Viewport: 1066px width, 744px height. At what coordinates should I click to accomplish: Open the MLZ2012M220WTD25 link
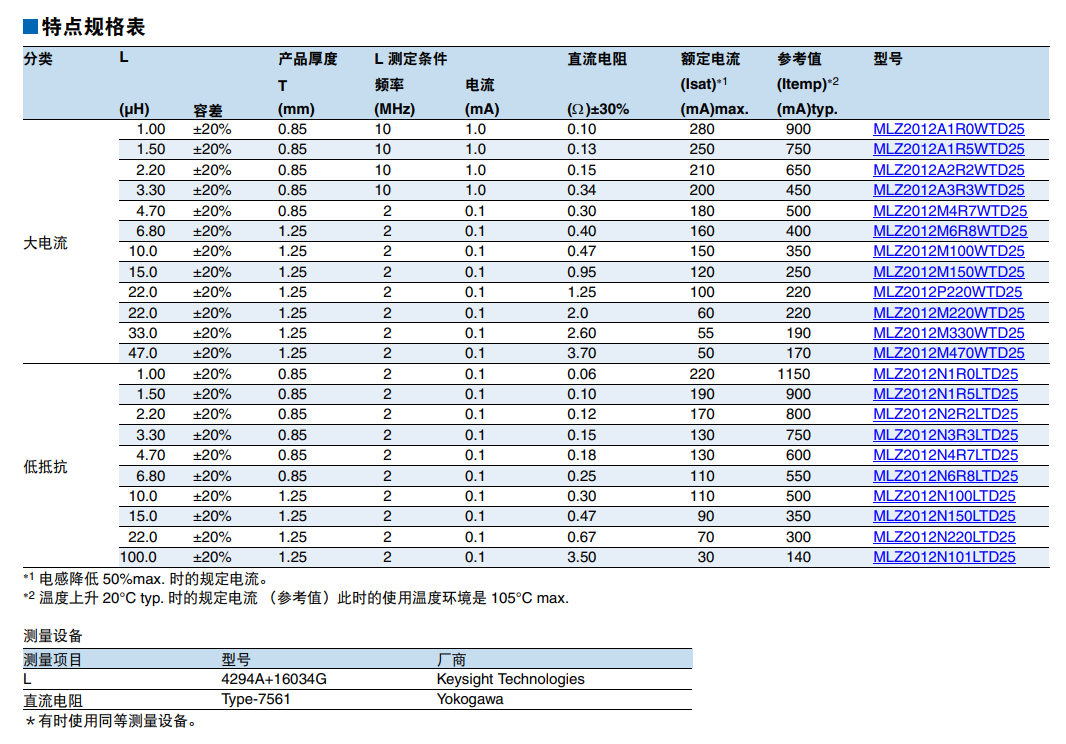tap(948, 313)
